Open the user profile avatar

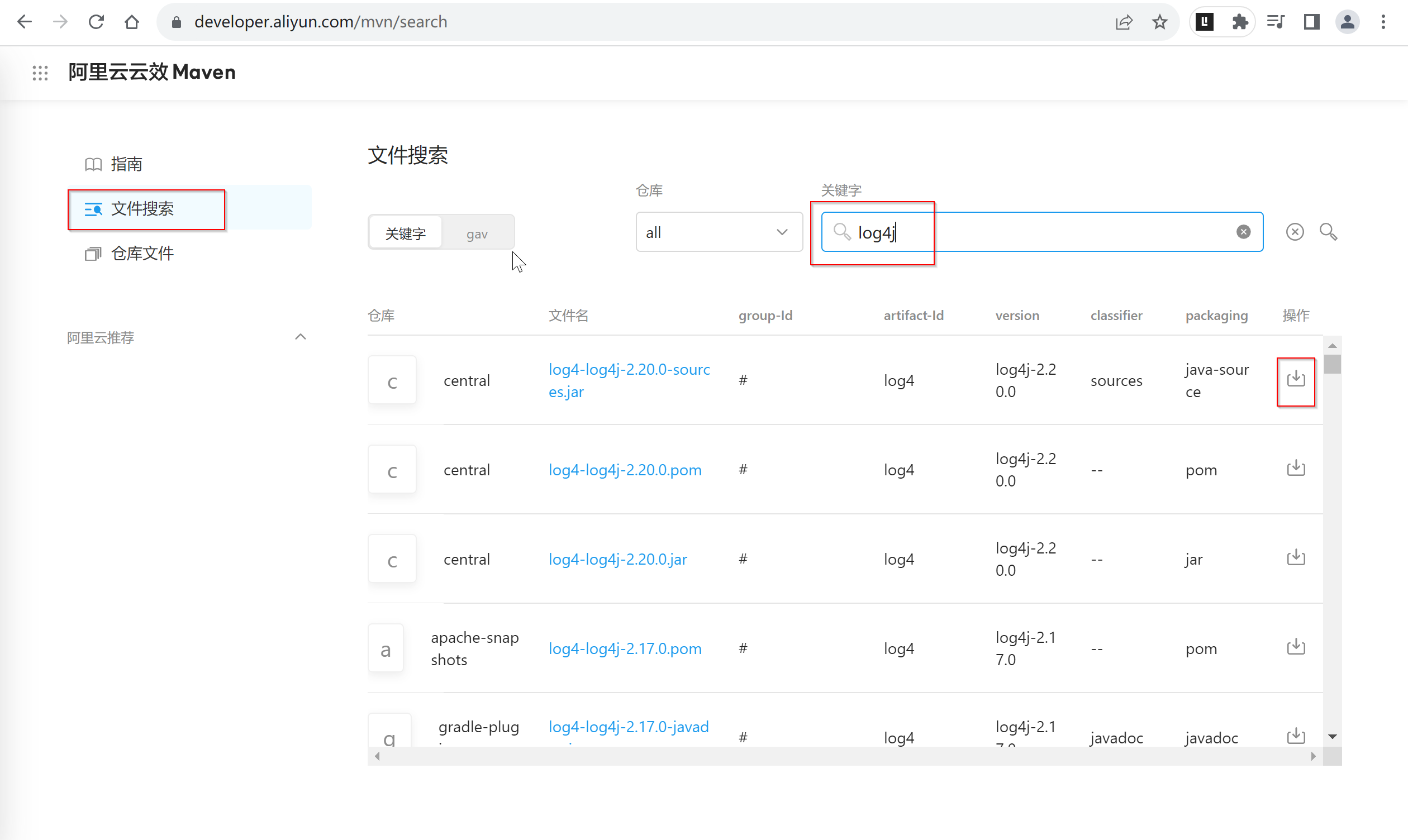[x=1348, y=22]
